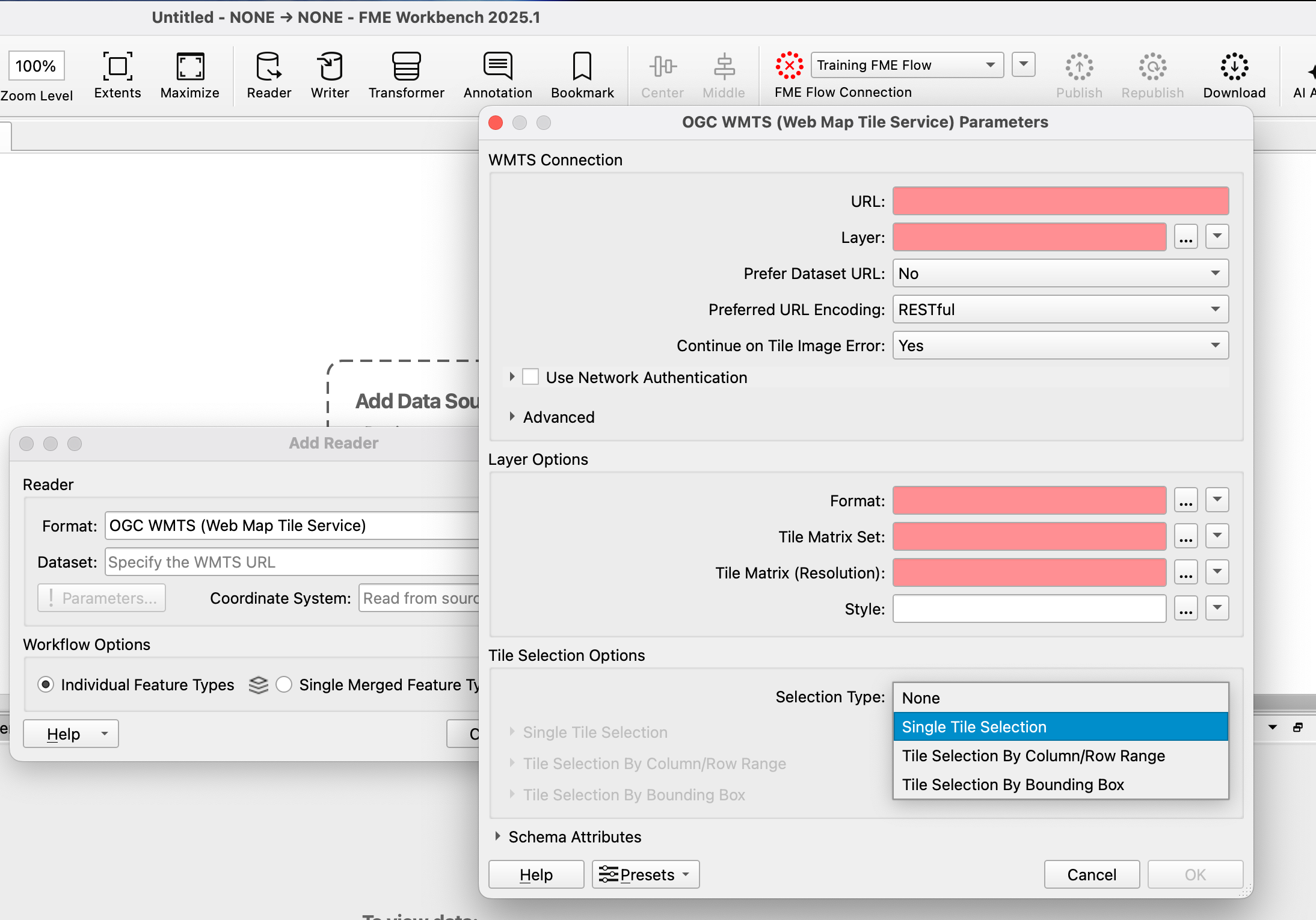
Task: Click the panel float icon at right edge
Action: 1298,728
